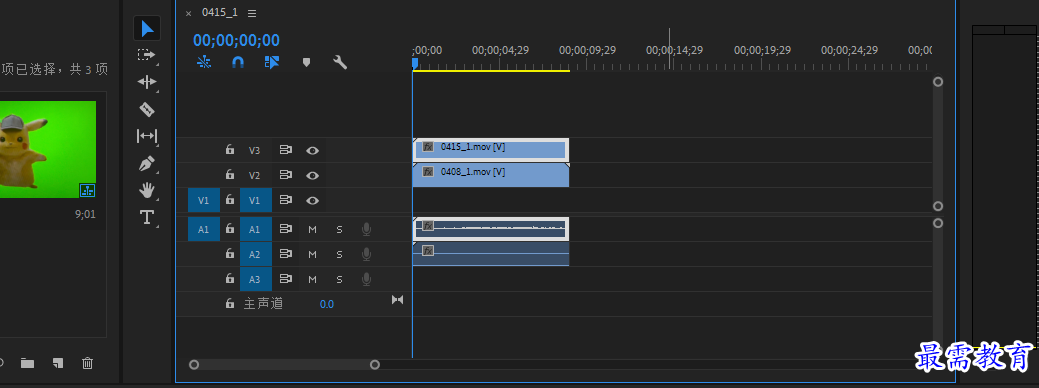Toggle sync lock on A2
Screen dimensions: 1039x388
click(x=286, y=254)
